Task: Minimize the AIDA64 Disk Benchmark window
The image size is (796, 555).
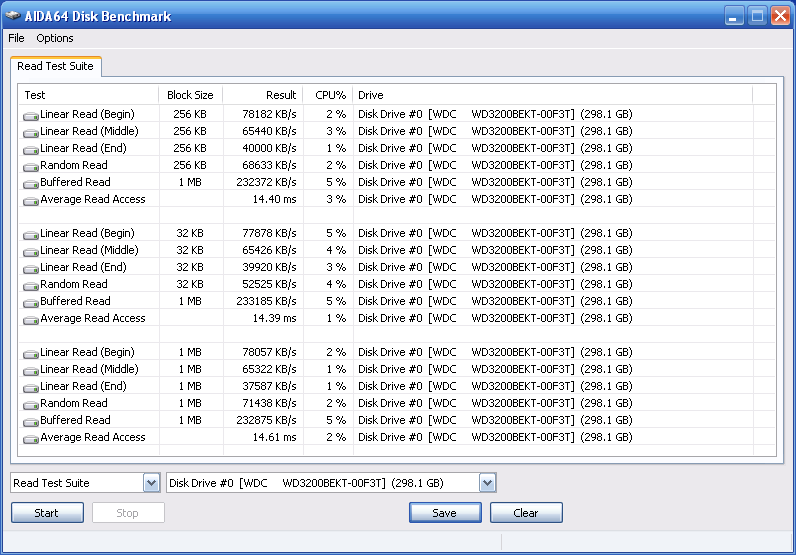Action: [734, 16]
